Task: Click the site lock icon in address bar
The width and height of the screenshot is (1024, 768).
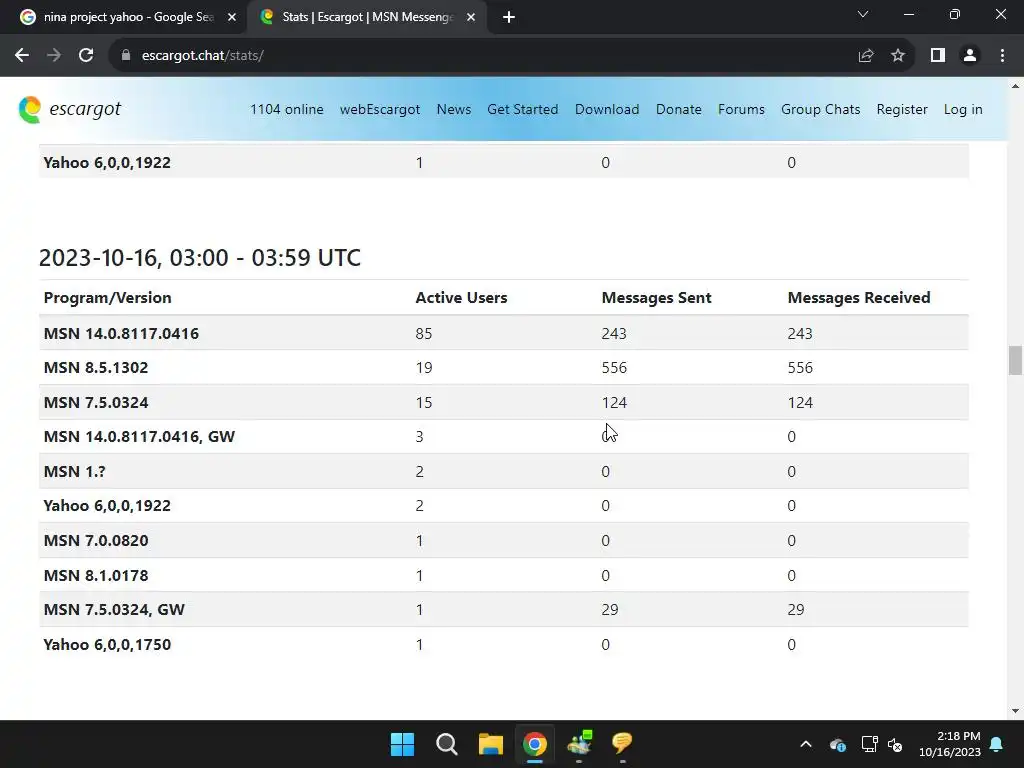Action: pos(126,56)
